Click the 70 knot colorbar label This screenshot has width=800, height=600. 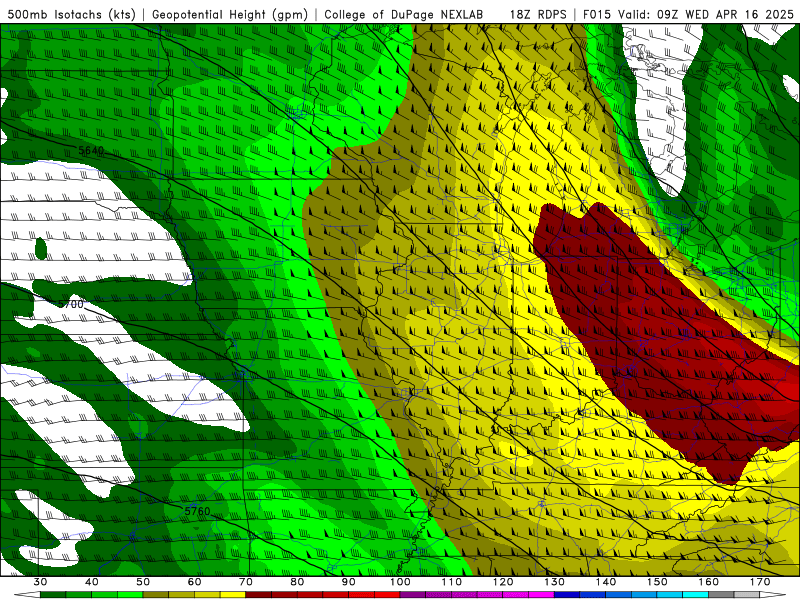[x=246, y=582]
